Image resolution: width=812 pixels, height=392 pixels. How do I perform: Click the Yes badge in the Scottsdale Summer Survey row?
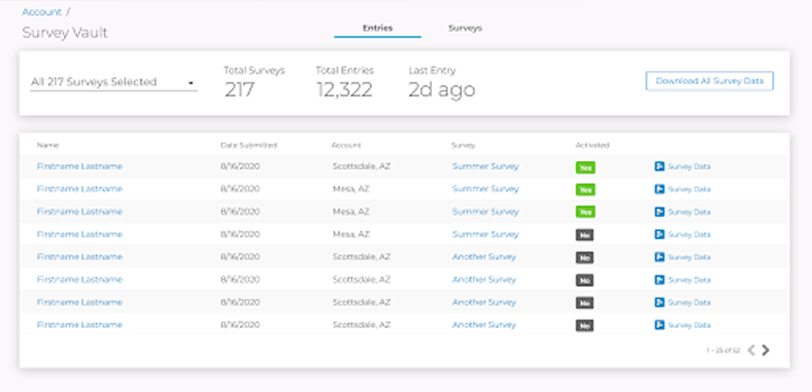pyautogui.click(x=585, y=167)
